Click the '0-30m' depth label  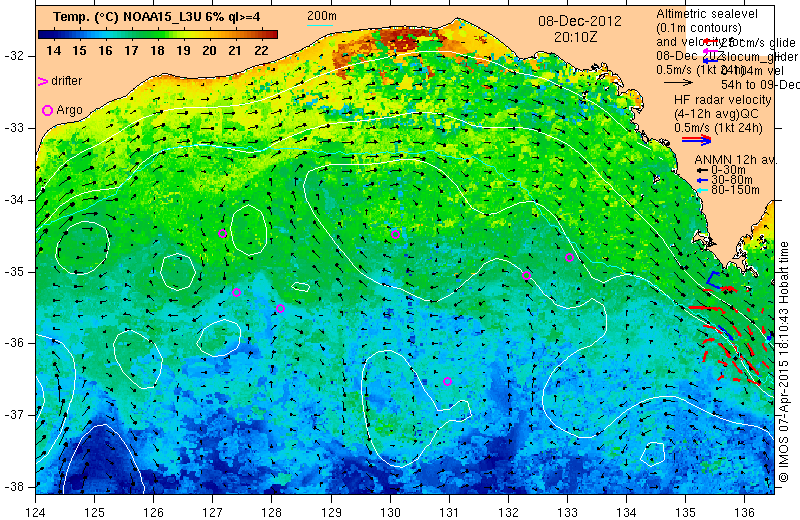(728, 170)
